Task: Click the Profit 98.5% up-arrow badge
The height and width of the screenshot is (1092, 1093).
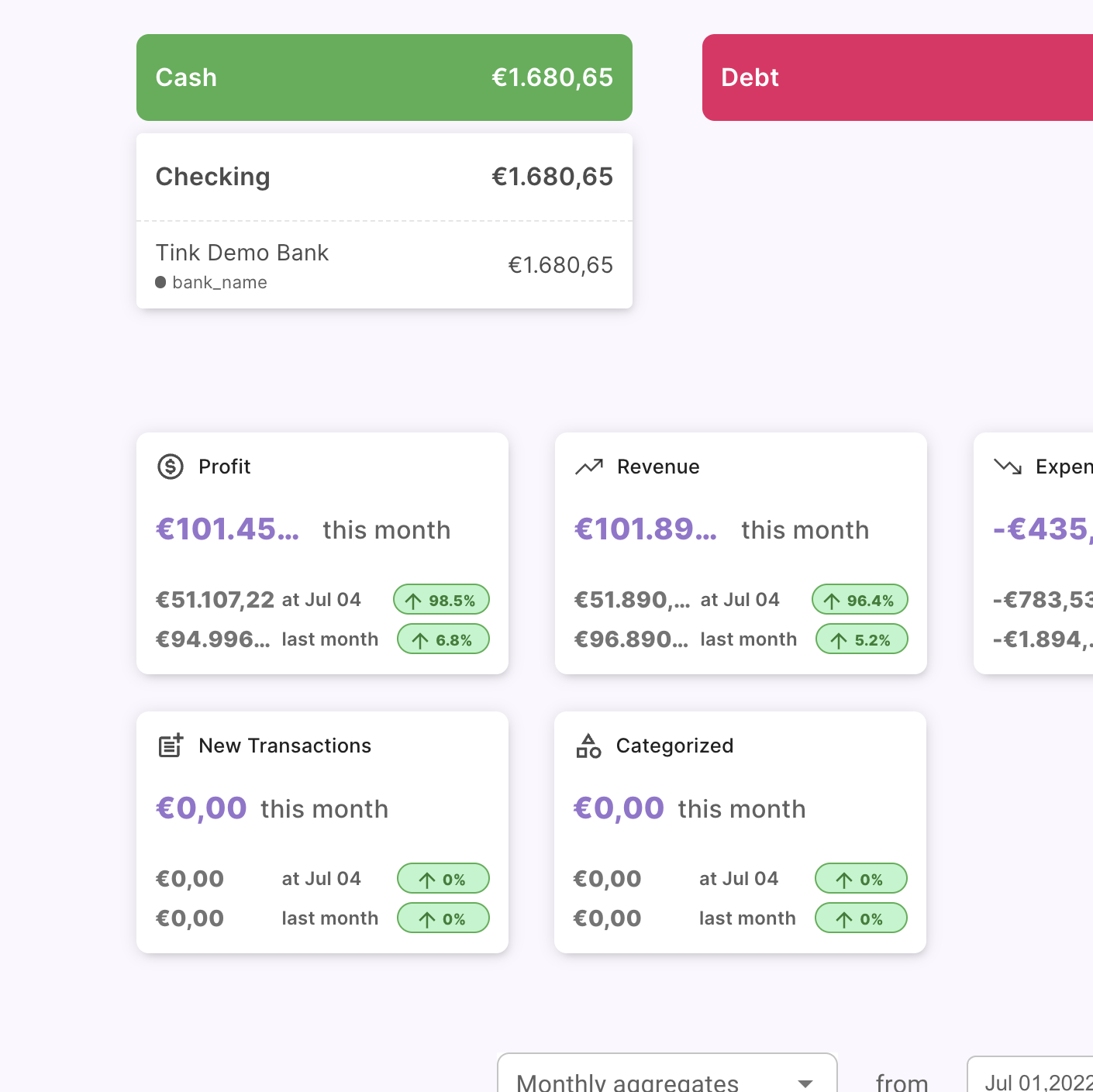Action: (x=441, y=600)
